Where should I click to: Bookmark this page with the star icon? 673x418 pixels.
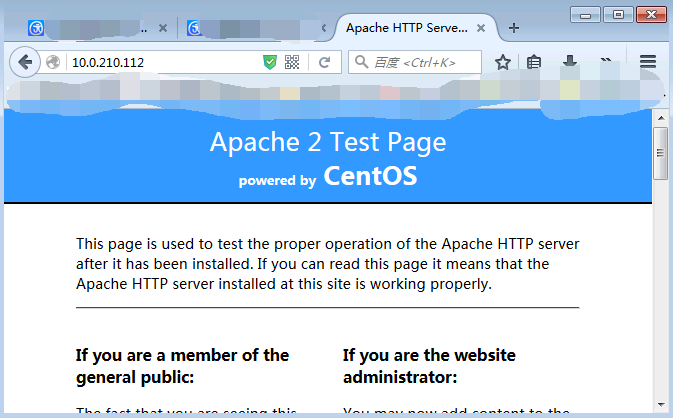[503, 63]
